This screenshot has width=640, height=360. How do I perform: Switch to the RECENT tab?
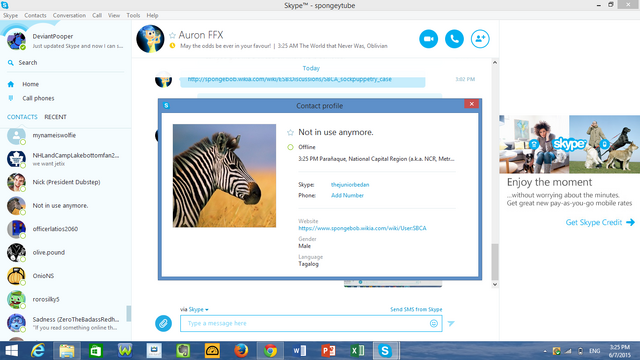56,117
